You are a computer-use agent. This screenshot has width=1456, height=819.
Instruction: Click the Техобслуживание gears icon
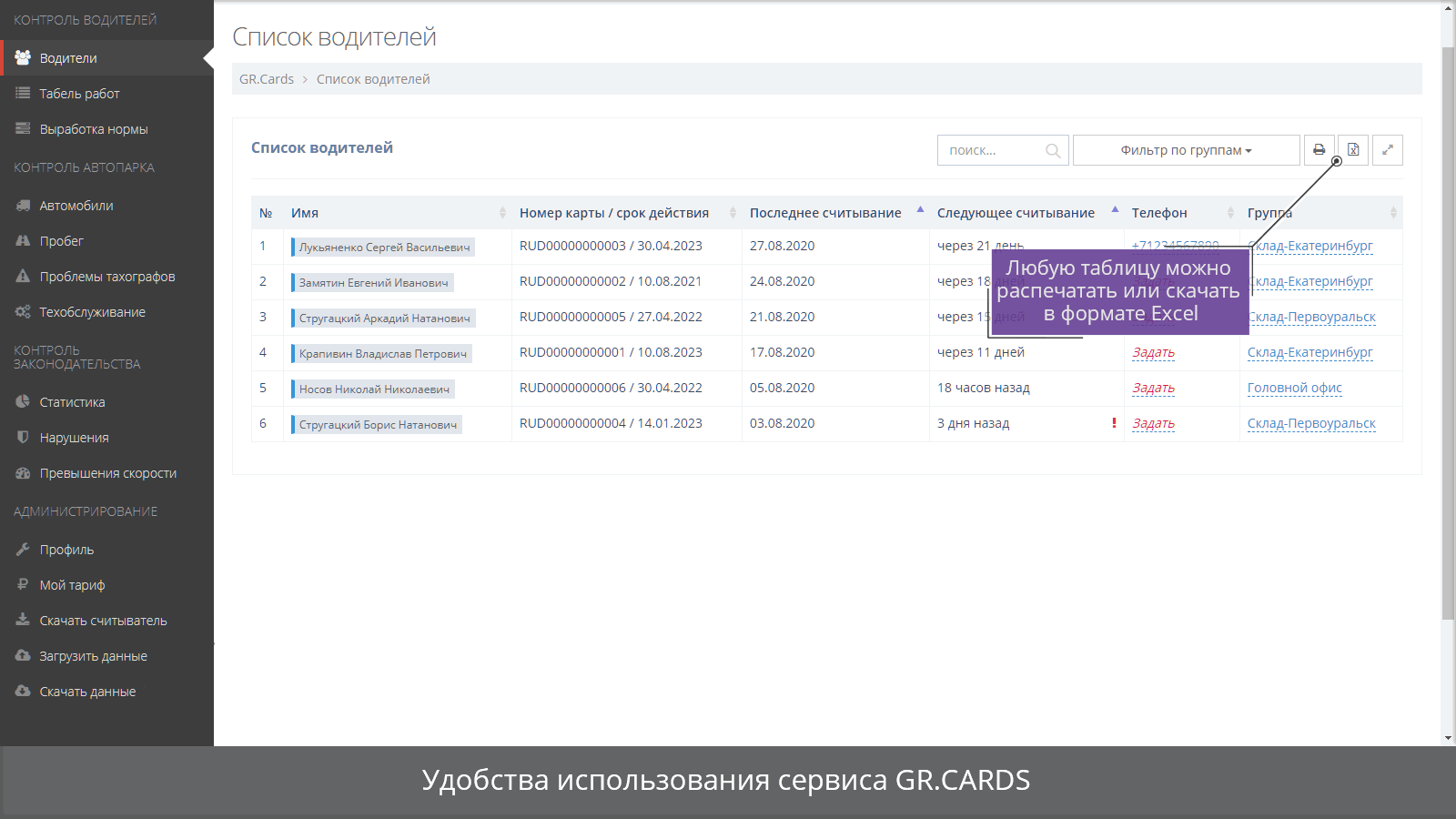pos(23,311)
